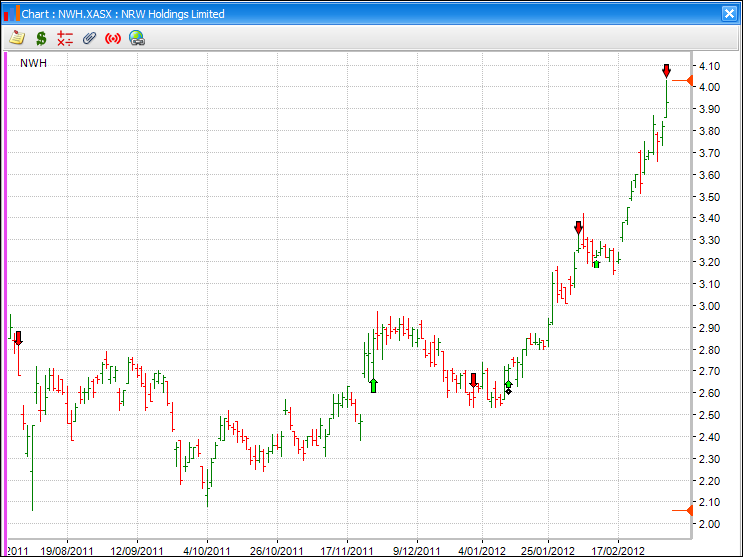Click the 17/11/2011 date label
The width and height of the screenshot is (743, 557).
point(347,551)
